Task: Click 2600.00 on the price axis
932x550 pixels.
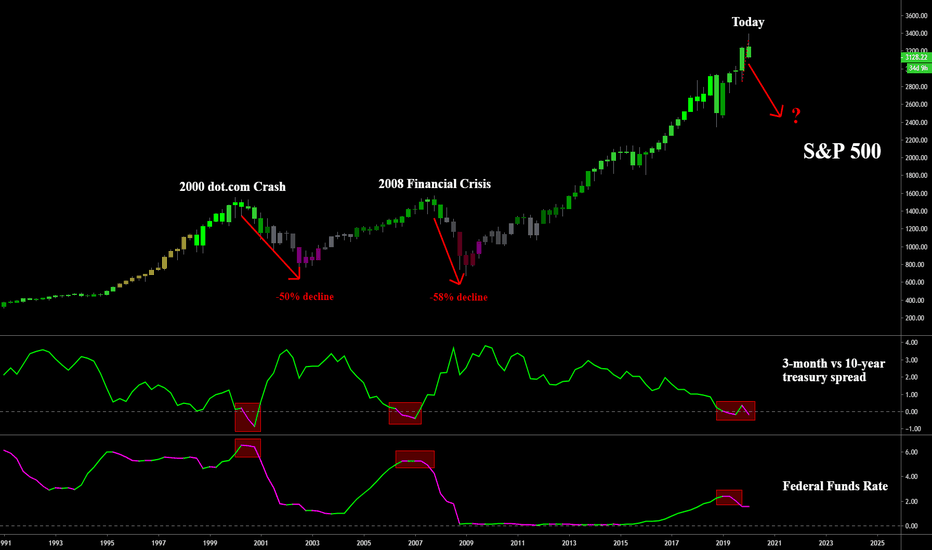Action: [916, 105]
